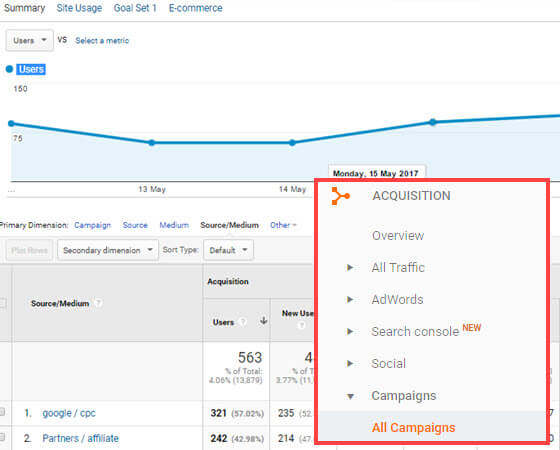Click the Users column sort arrow

point(264,321)
